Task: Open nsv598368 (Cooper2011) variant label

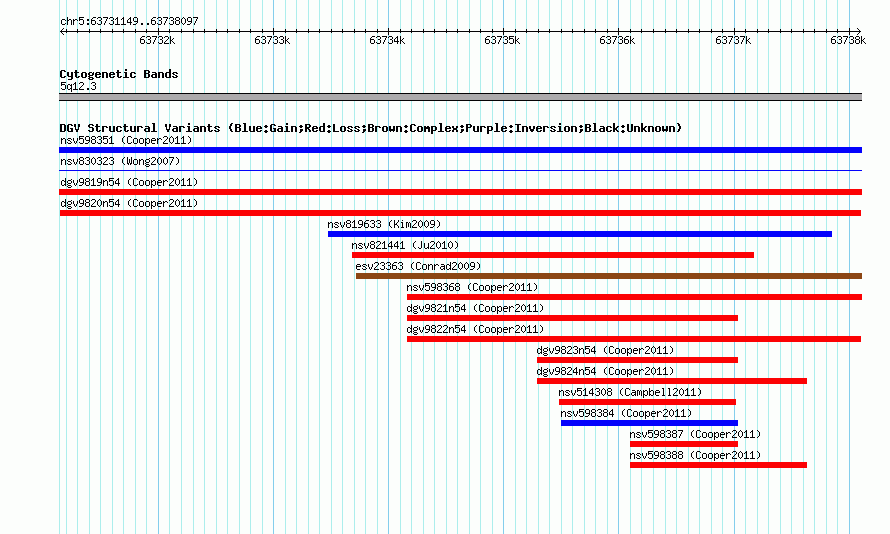Action: pos(472,287)
